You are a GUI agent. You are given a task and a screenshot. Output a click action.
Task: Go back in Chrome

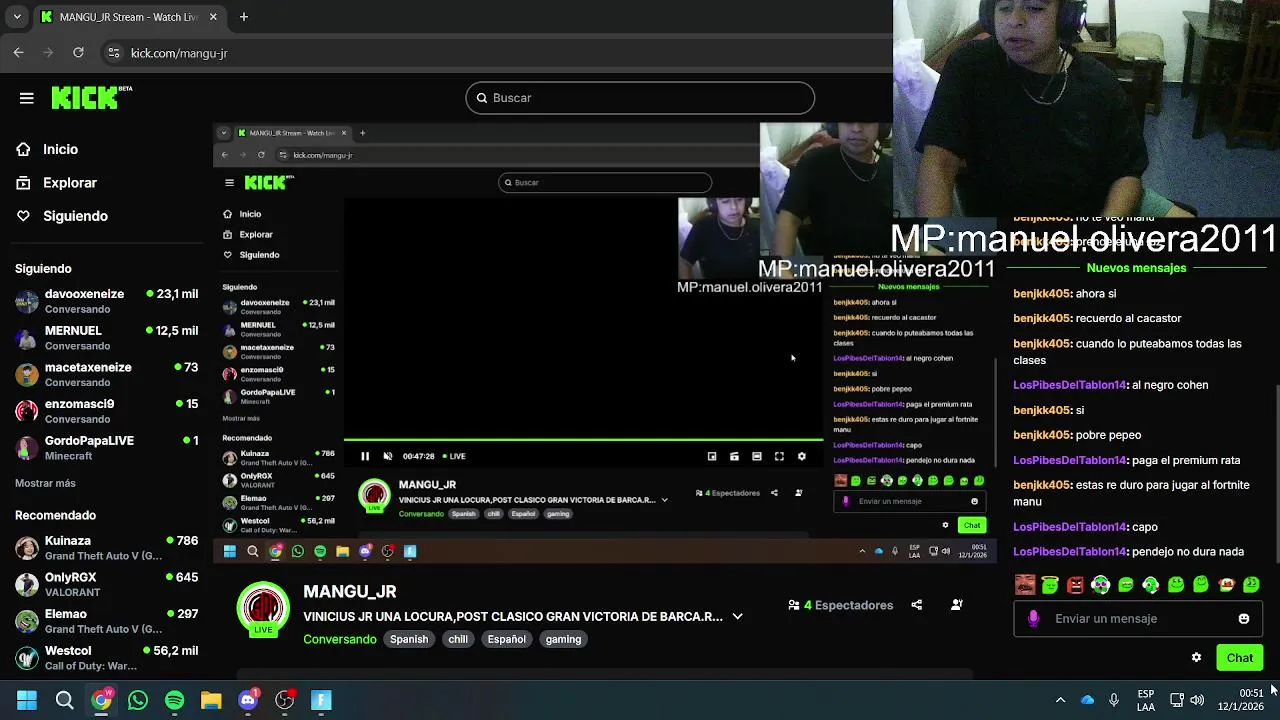tap(19, 53)
